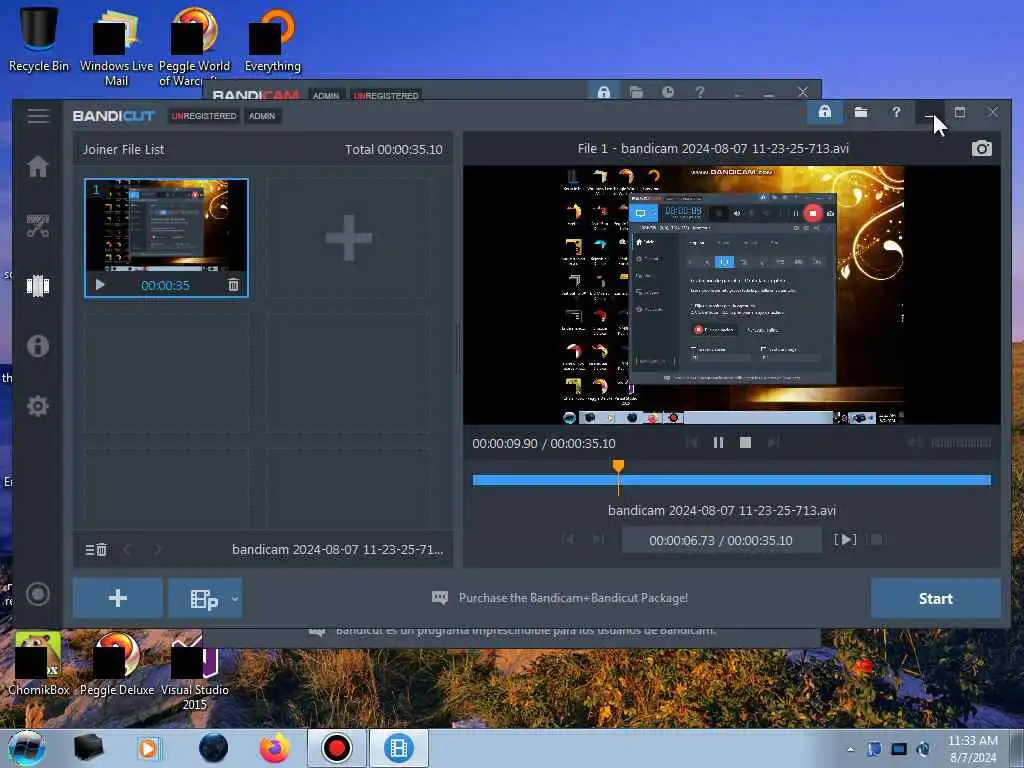Click the taskbar clock 11:33 AM
The width and height of the screenshot is (1024, 768).
pyautogui.click(x=972, y=749)
